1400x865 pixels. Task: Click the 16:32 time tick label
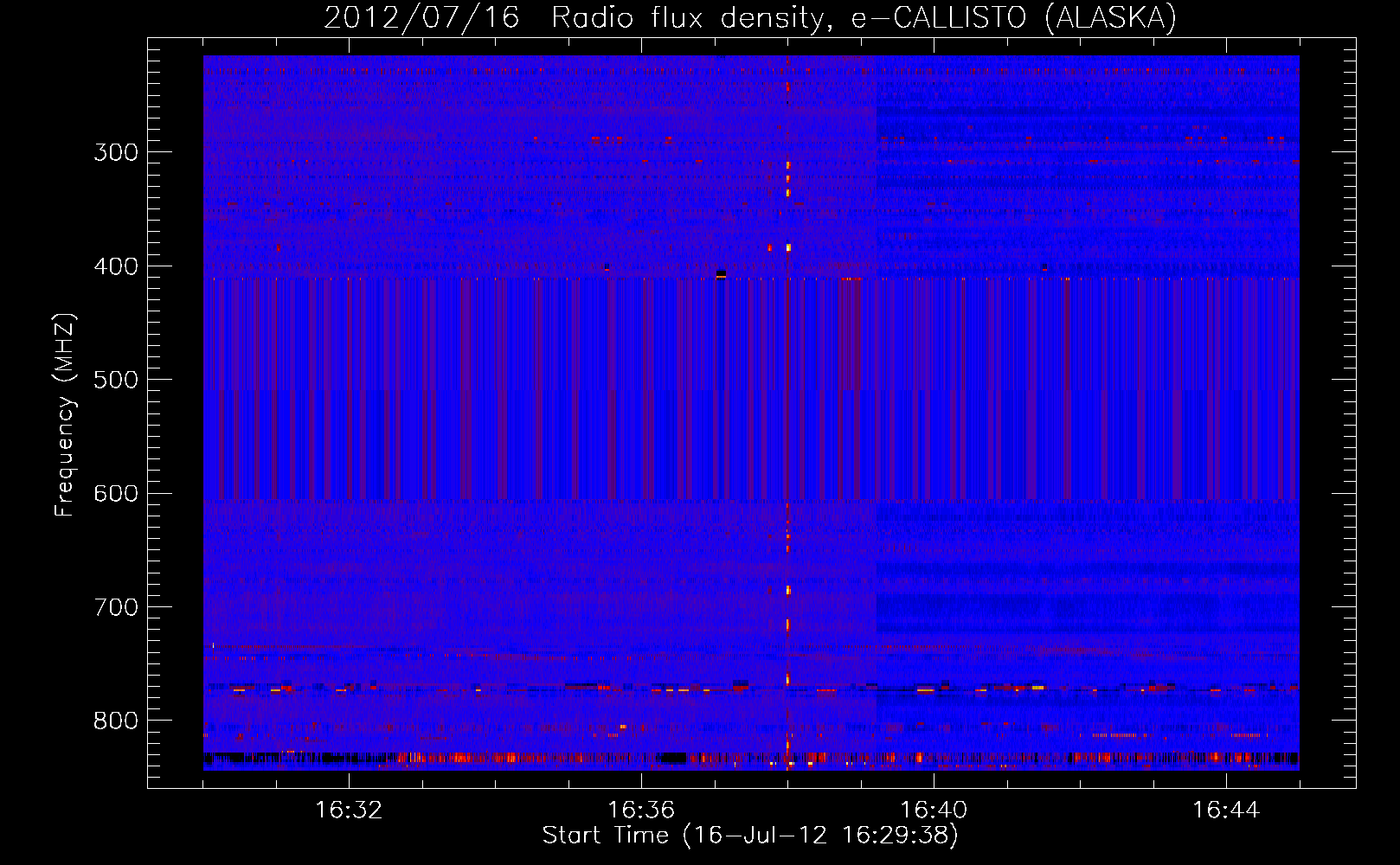(x=349, y=811)
